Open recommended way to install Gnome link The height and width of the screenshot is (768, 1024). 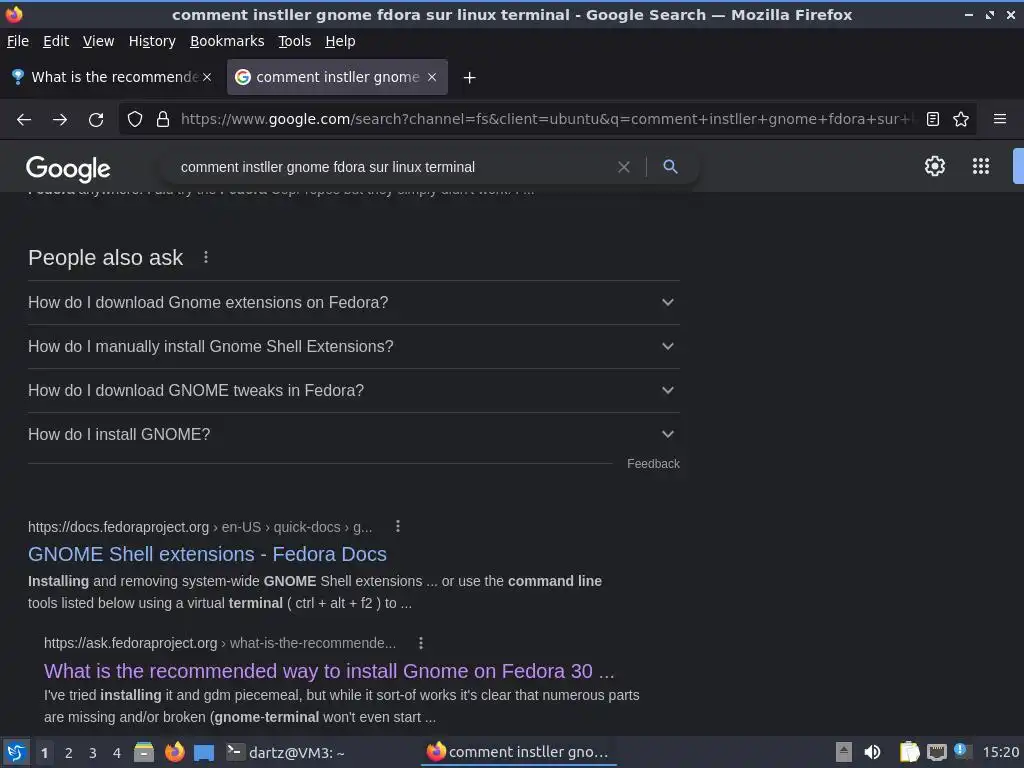(x=328, y=671)
